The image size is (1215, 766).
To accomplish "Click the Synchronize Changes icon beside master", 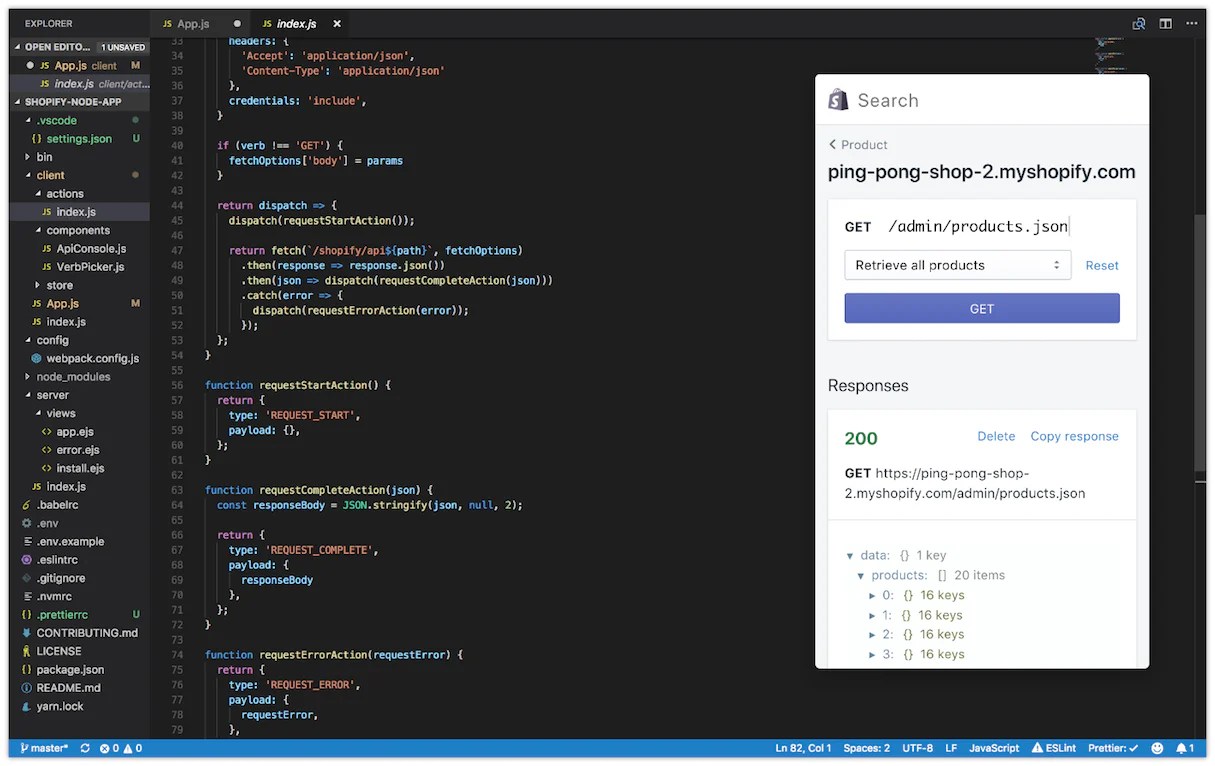I will (85, 747).
